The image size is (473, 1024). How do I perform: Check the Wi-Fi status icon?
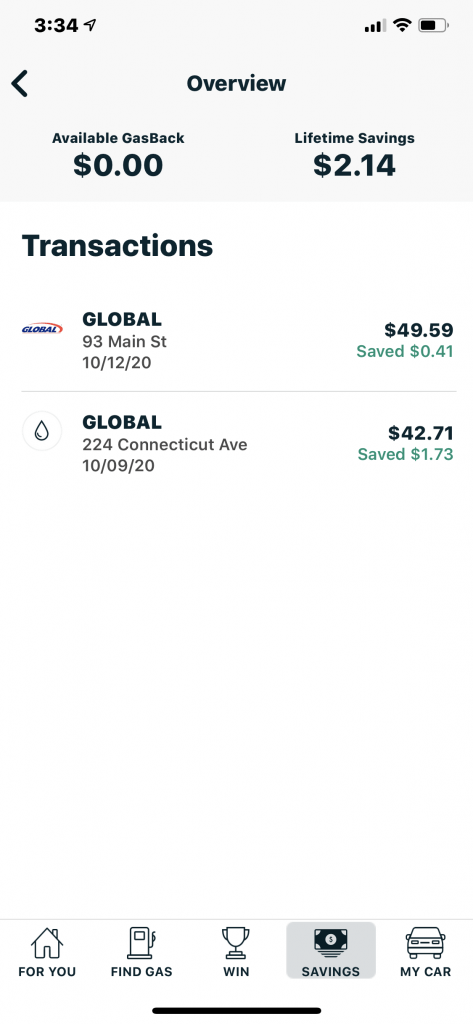(402, 26)
